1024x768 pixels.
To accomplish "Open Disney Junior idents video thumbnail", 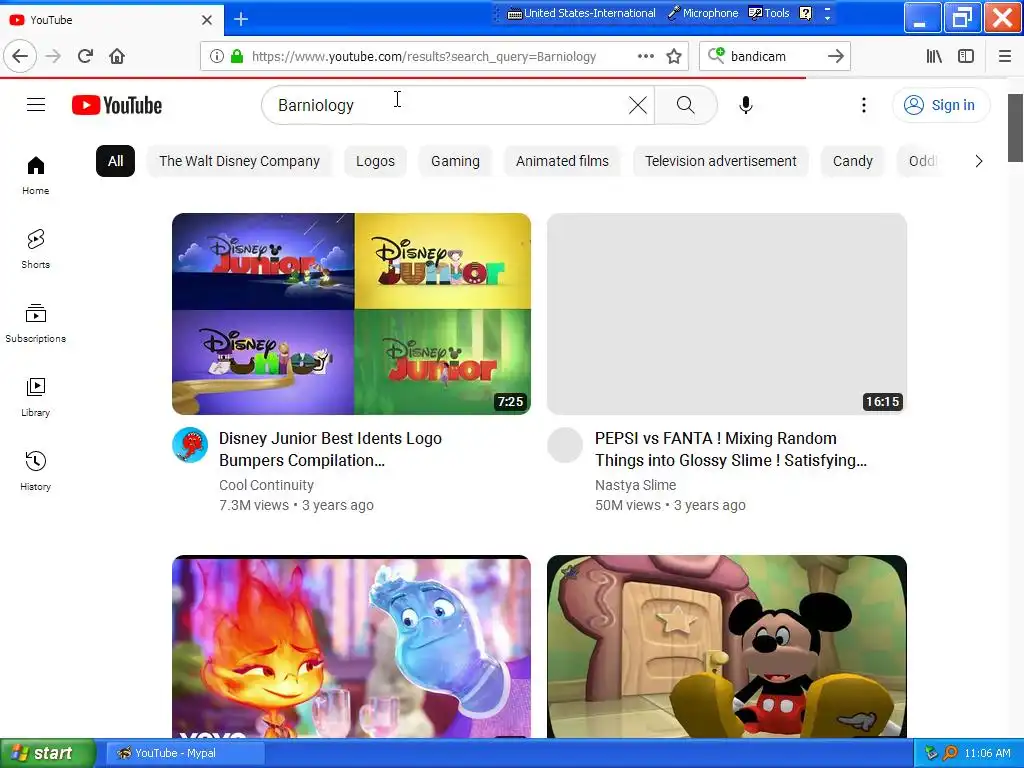I will coord(351,313).
